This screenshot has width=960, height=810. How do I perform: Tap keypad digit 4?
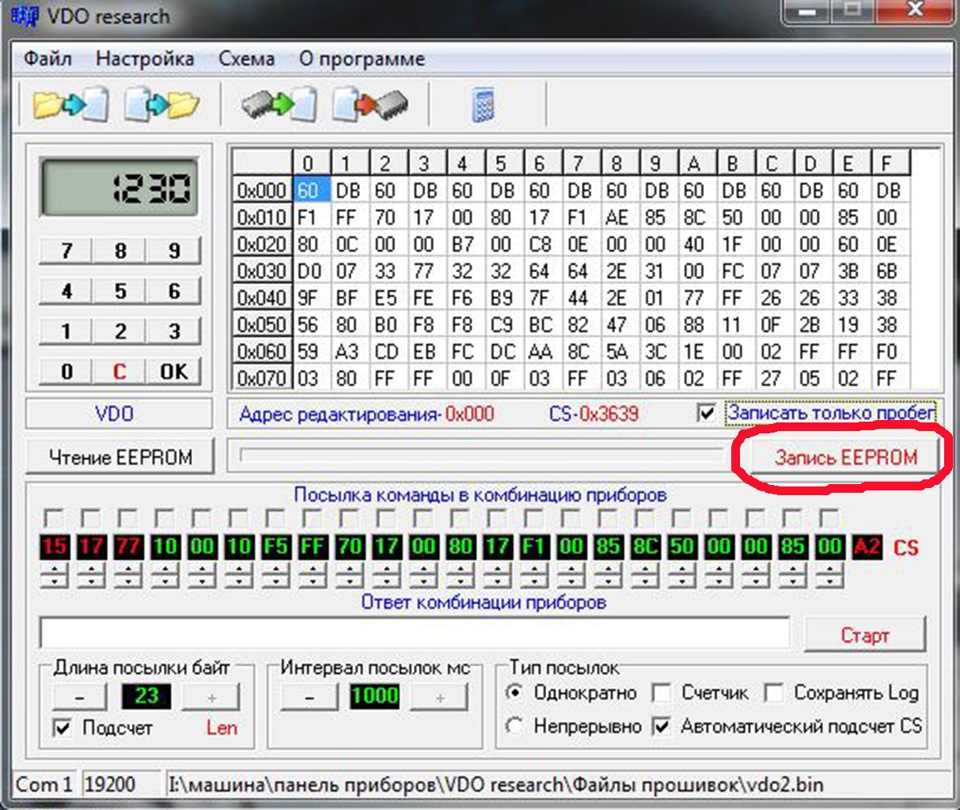66,291
